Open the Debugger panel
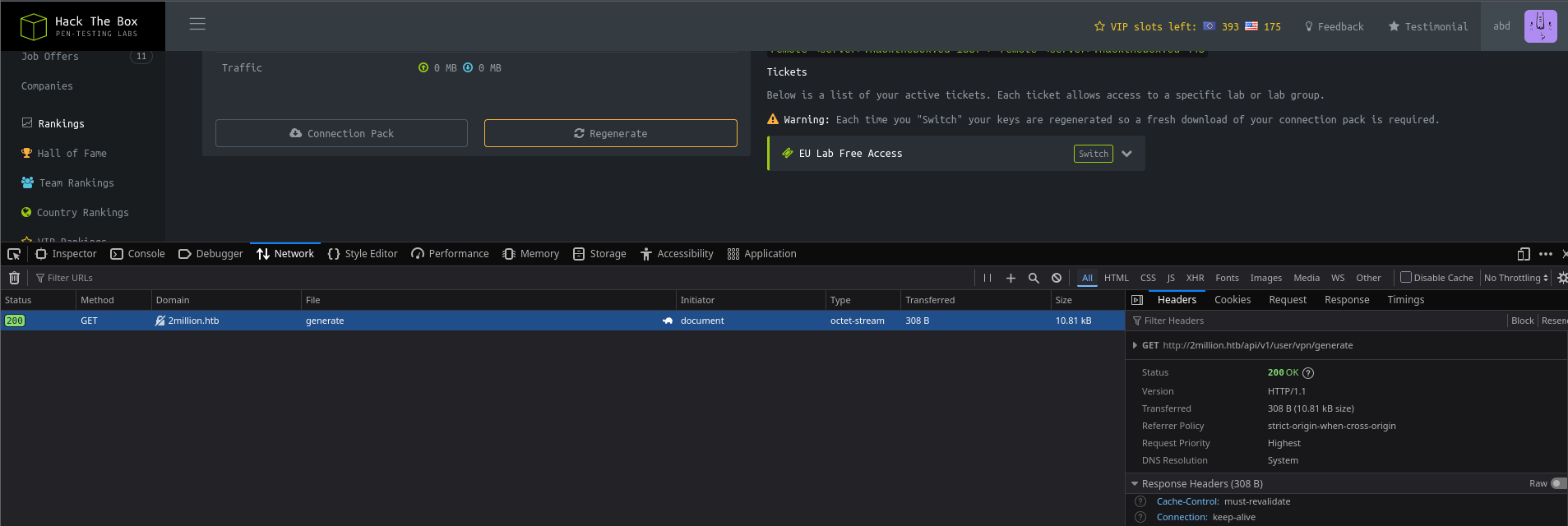 210,254
